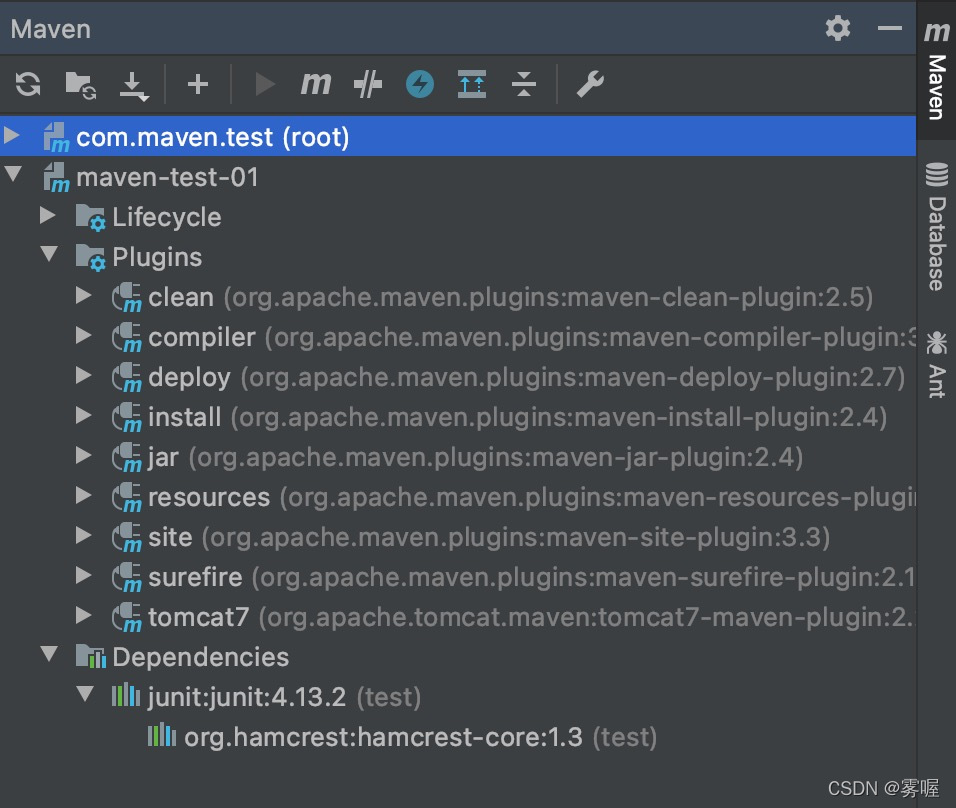Select the Maven side tab

coord(936,70)
